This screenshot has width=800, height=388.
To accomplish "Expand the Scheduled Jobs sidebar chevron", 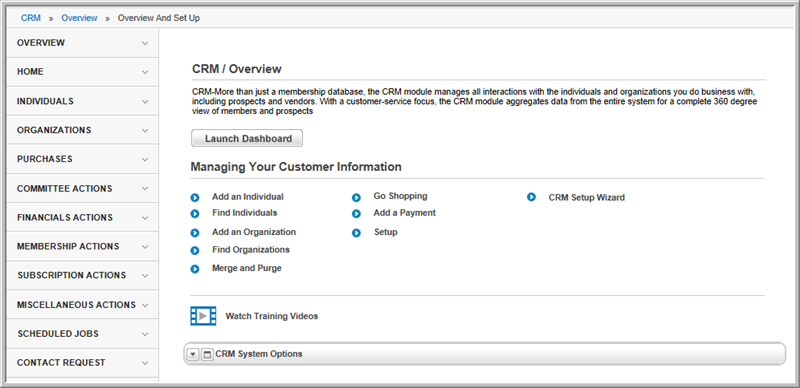I will (145, 334).
